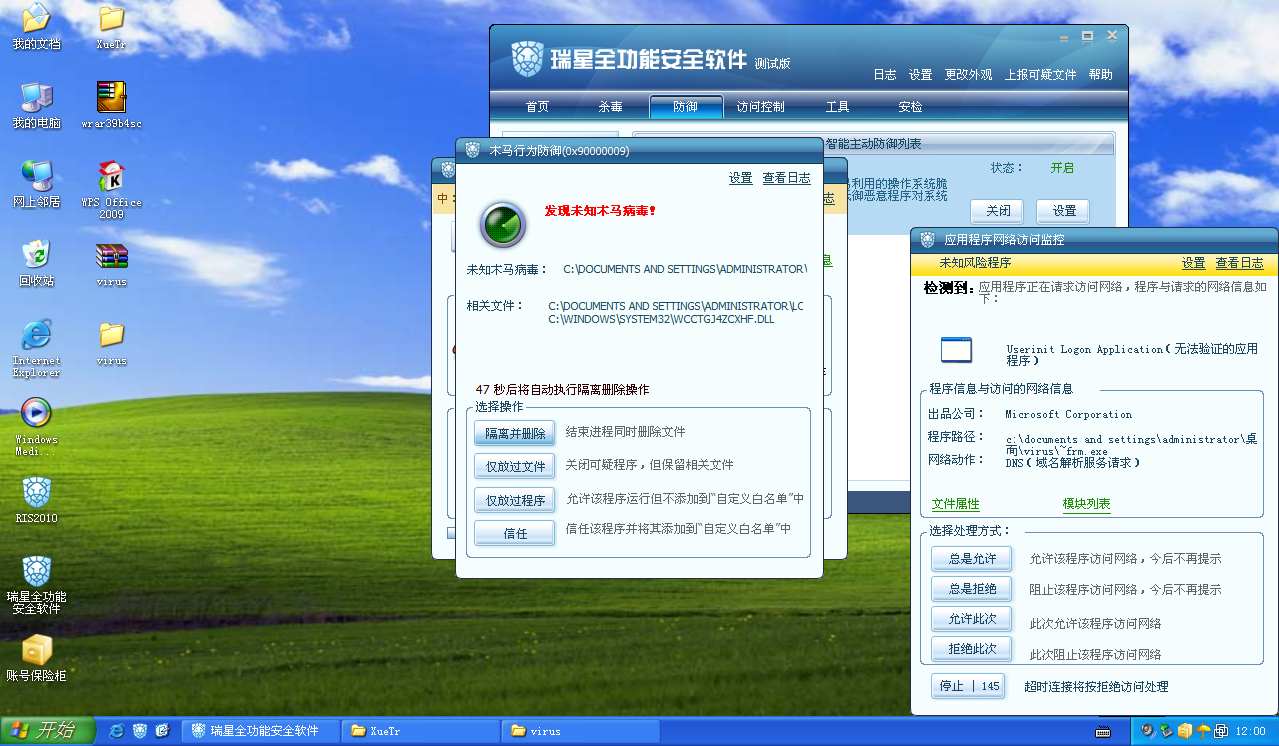Click the 关闭 button beside the 开启 status
This screenshot has width=1279, height=746.
click(998, 211)
